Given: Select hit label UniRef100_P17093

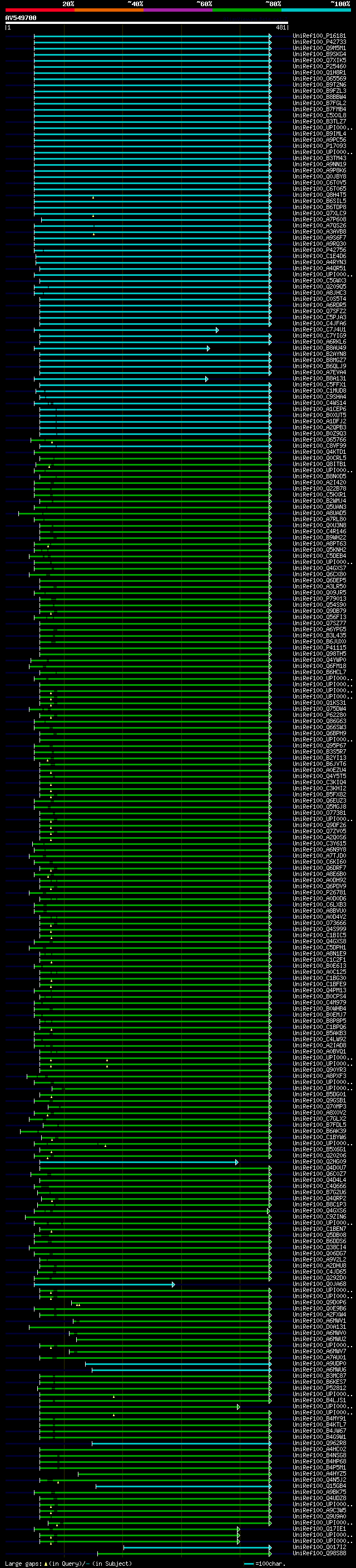Looking at the screenshot, I should pyautogui.click(x=319, y=146).
